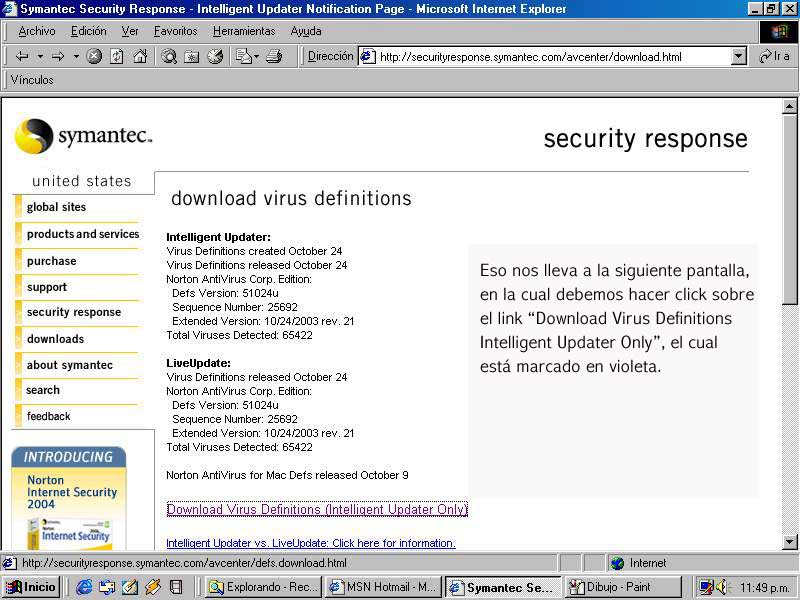Open the Ver menu
The image size is (800, 600).
pos(130,31)
